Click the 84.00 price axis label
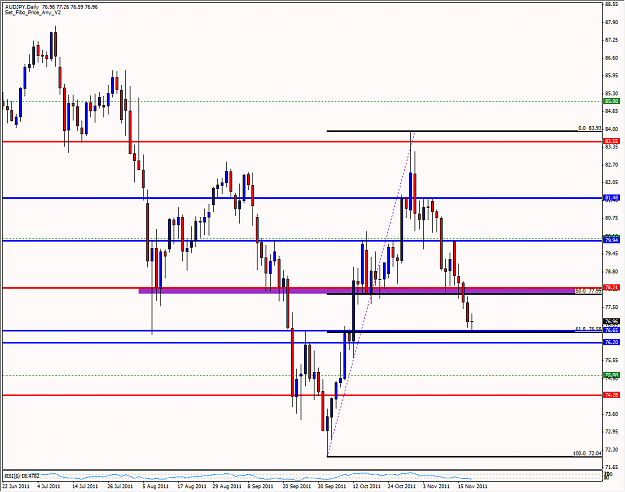 point(612,129)
